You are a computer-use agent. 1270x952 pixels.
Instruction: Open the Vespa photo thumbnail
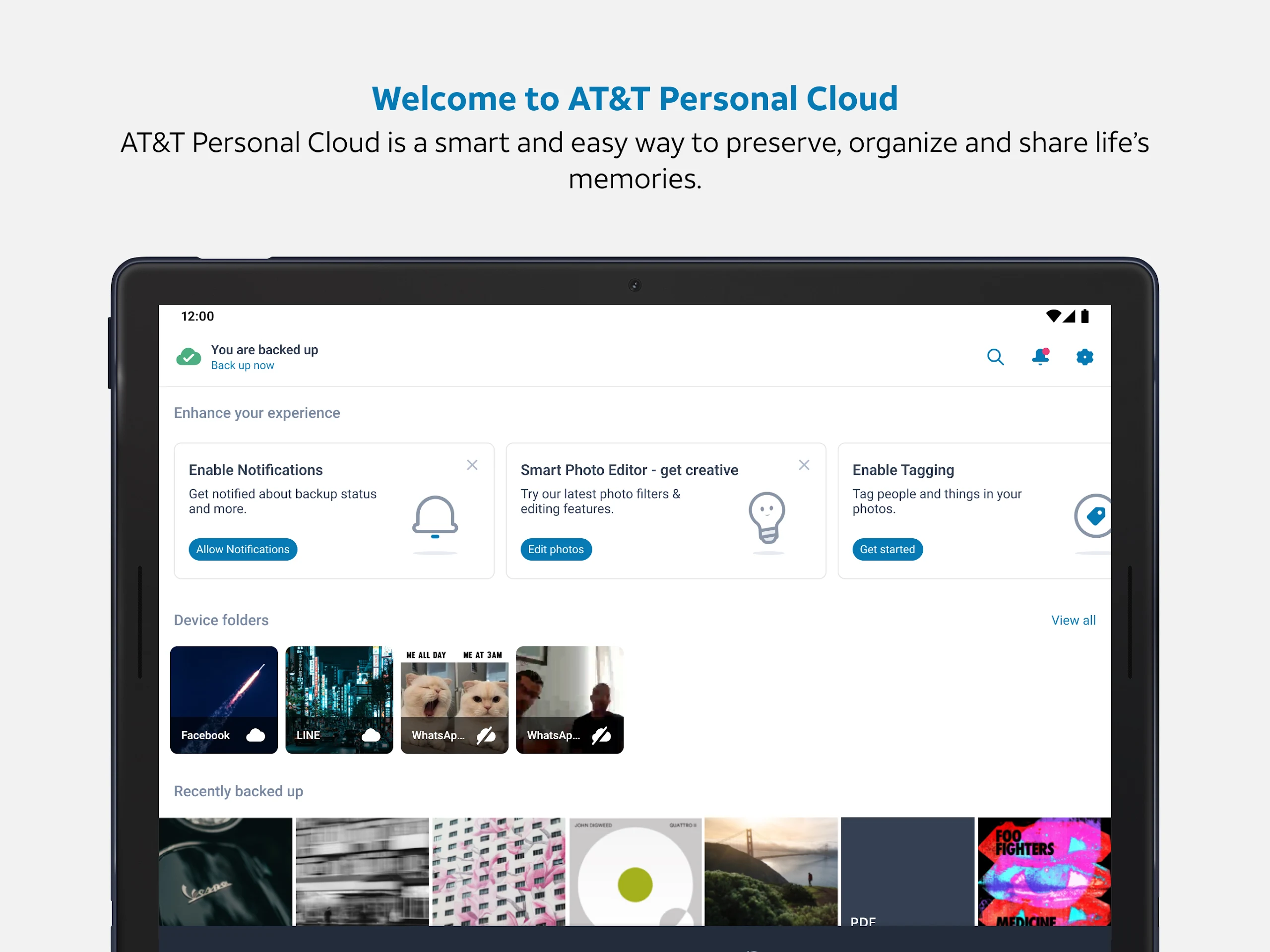(226, 872)
